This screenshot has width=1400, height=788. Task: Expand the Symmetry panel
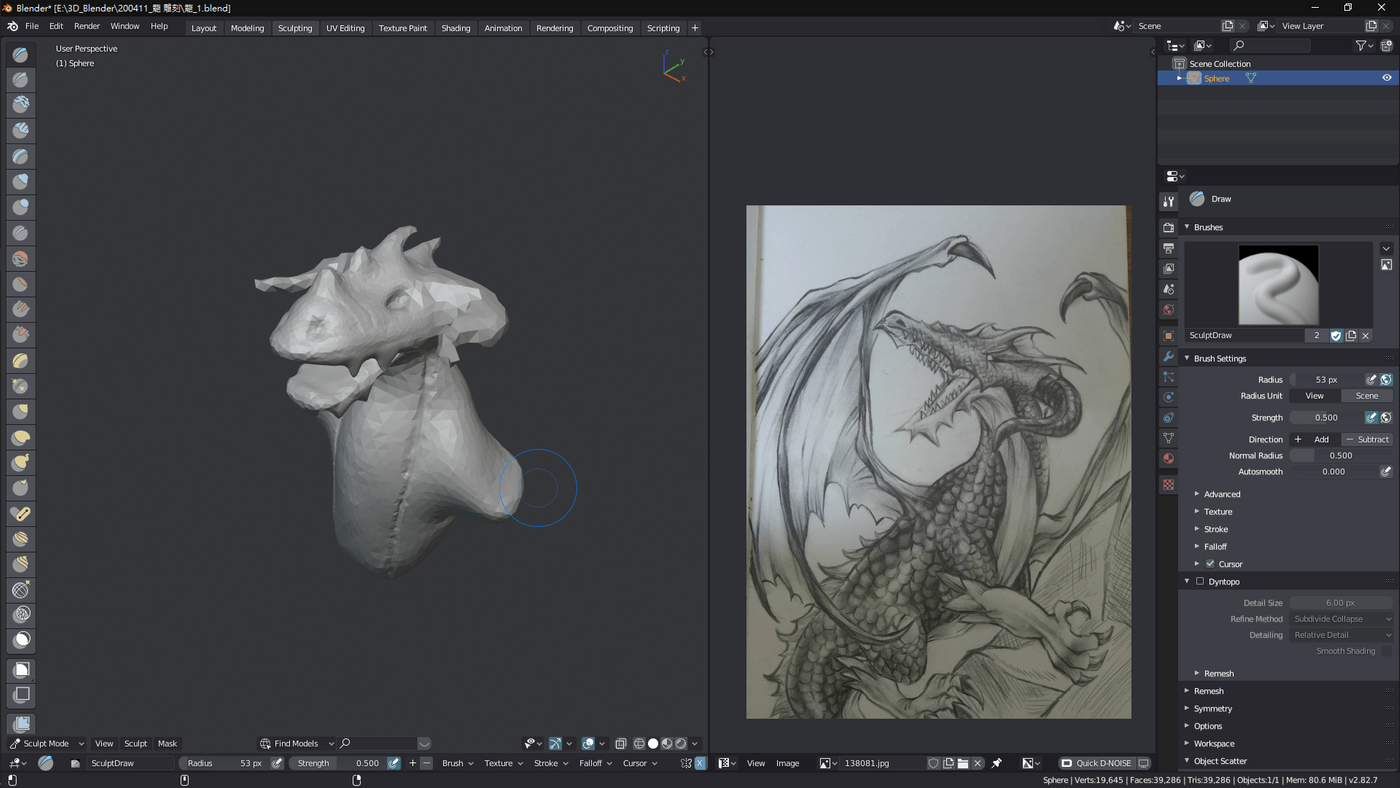pyautogui.click(x=1212, y=709)
